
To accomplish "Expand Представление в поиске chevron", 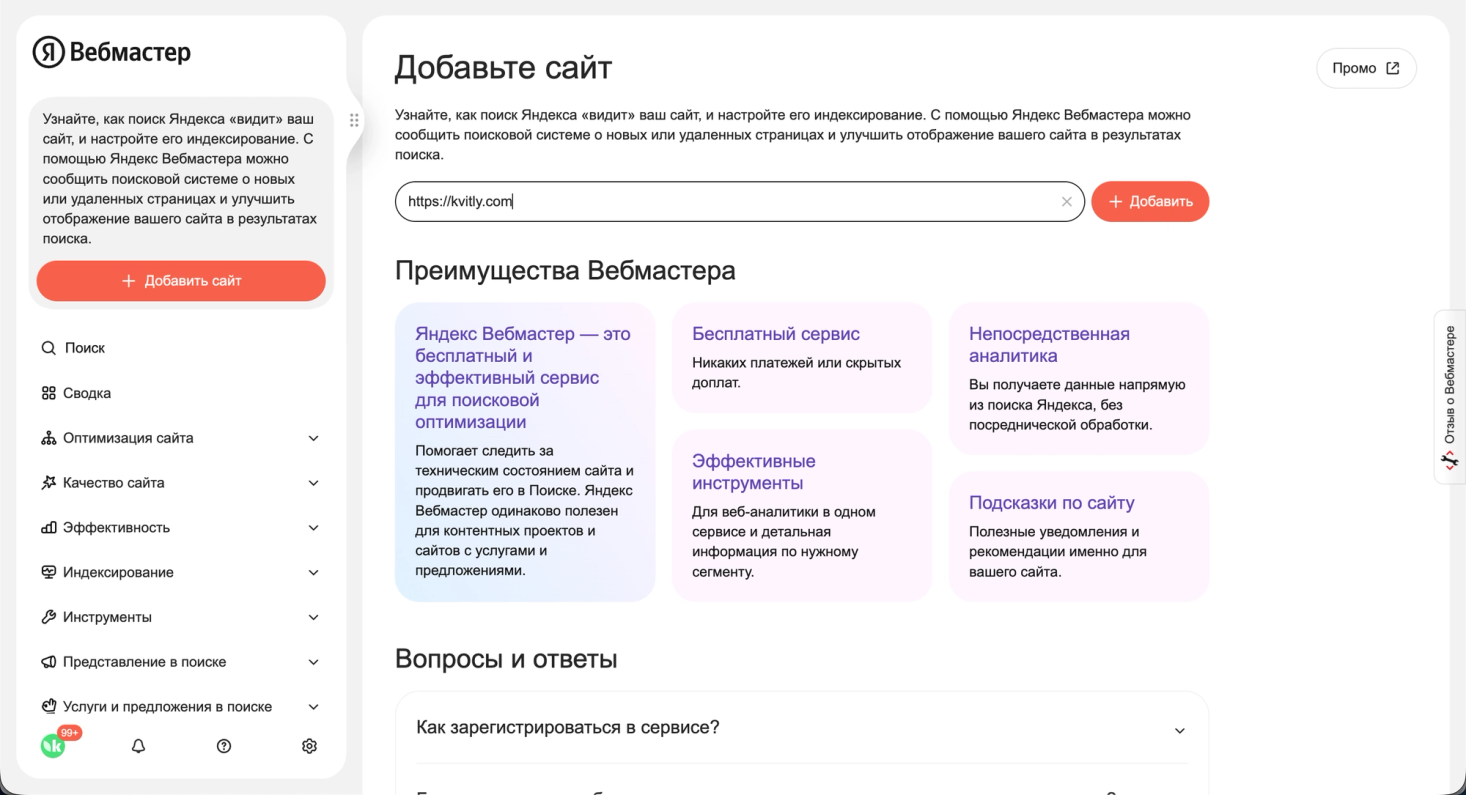I will coord(313,662).
